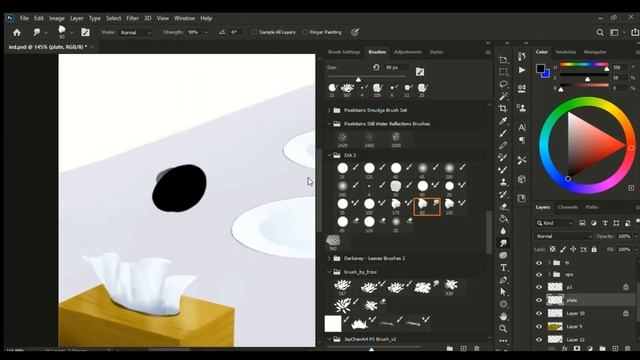The width and height of the screenshot is (640, 360).
Task: Click the Hue slider in Color panel
Action: 584,64
